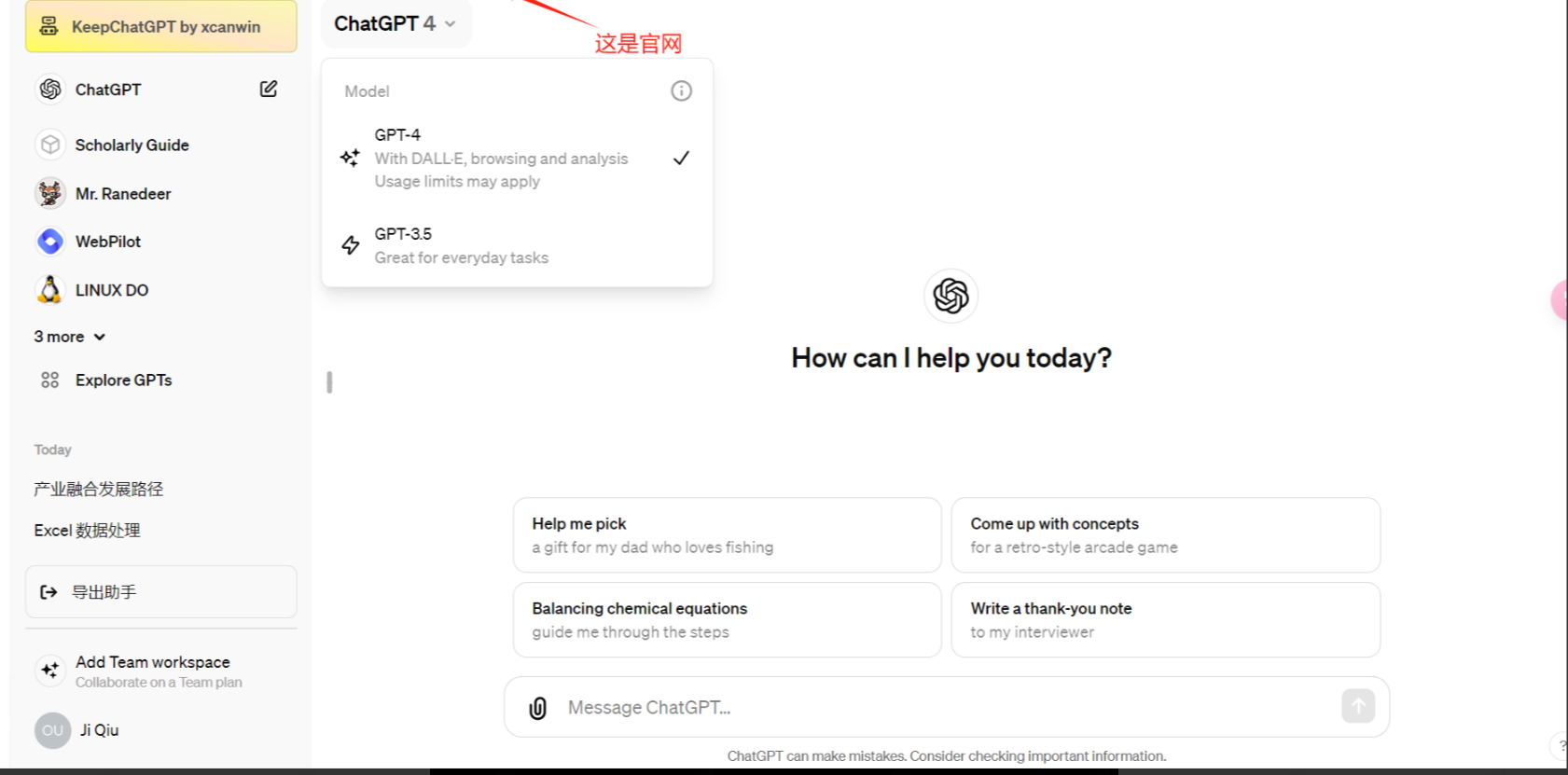Choose Balancing chemical equations suggestion

[x=727, y=620]
